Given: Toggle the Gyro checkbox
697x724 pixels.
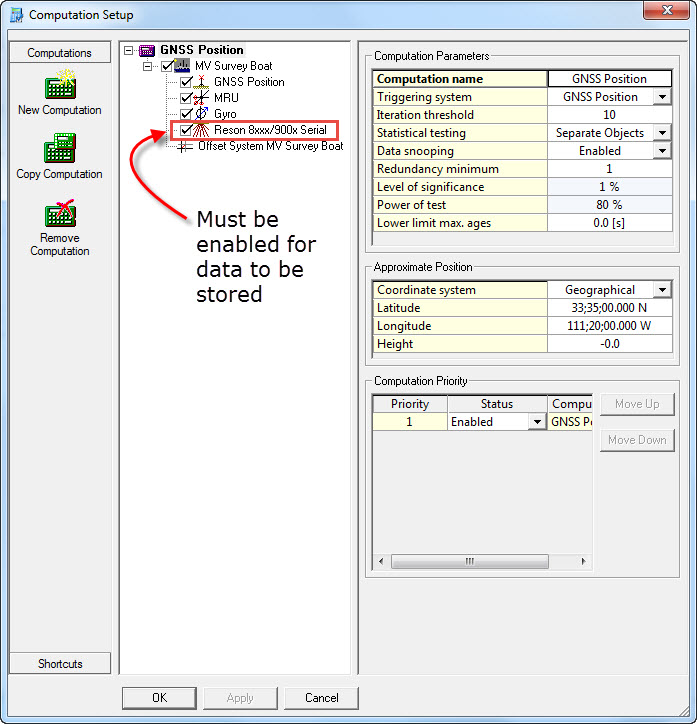Looking at the screenshot, I should (186, 114).
